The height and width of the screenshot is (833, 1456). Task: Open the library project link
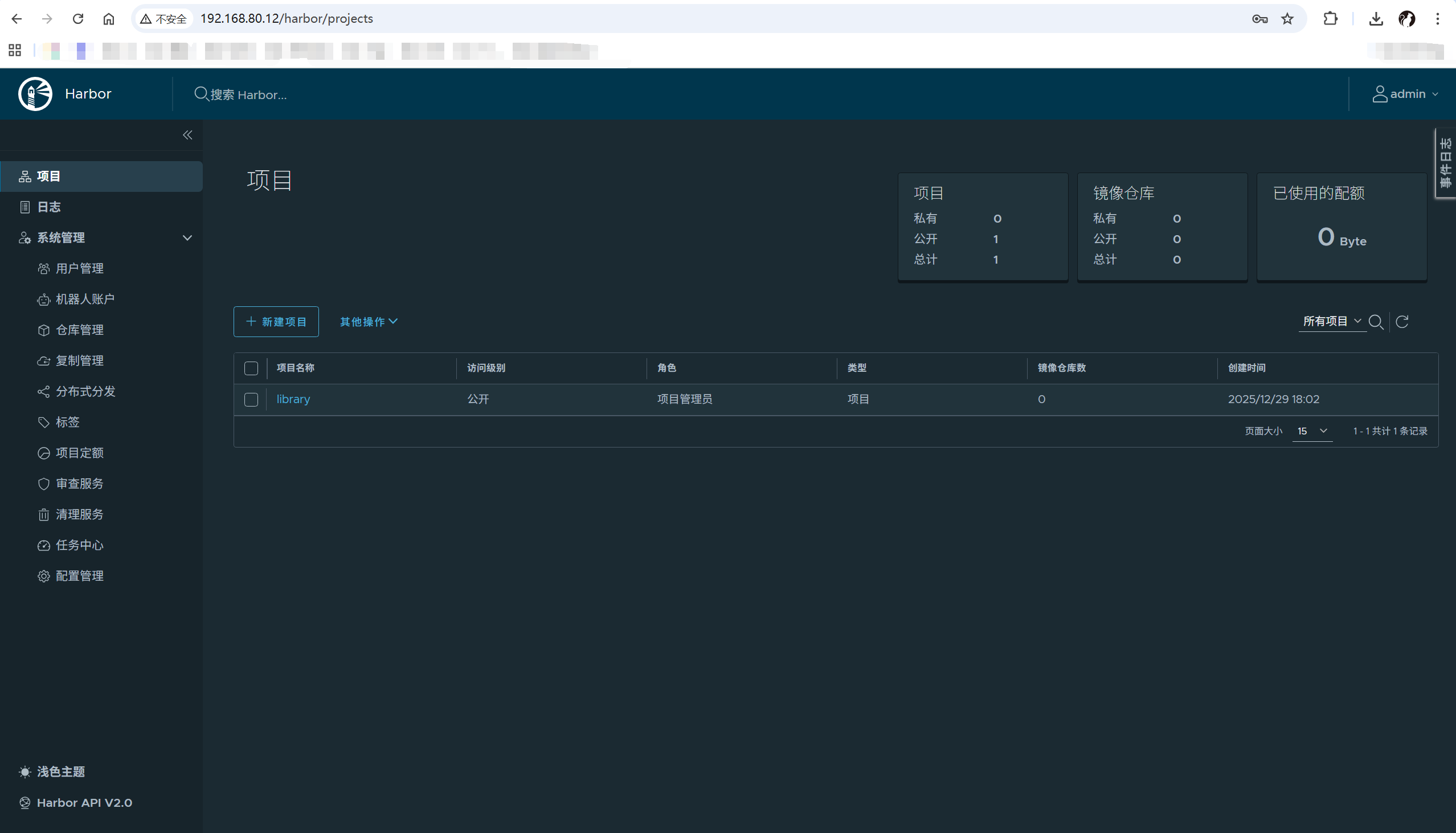pyautogui.click(x=293, y=399)
